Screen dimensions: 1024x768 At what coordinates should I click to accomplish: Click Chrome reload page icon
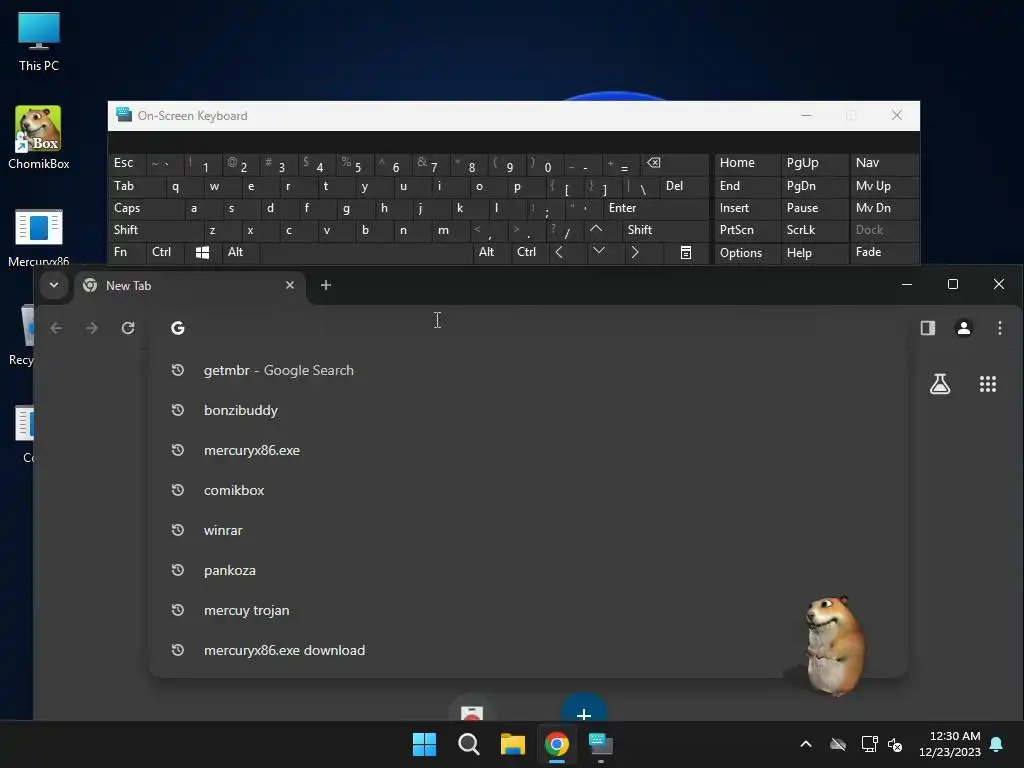tap(128, 328)
